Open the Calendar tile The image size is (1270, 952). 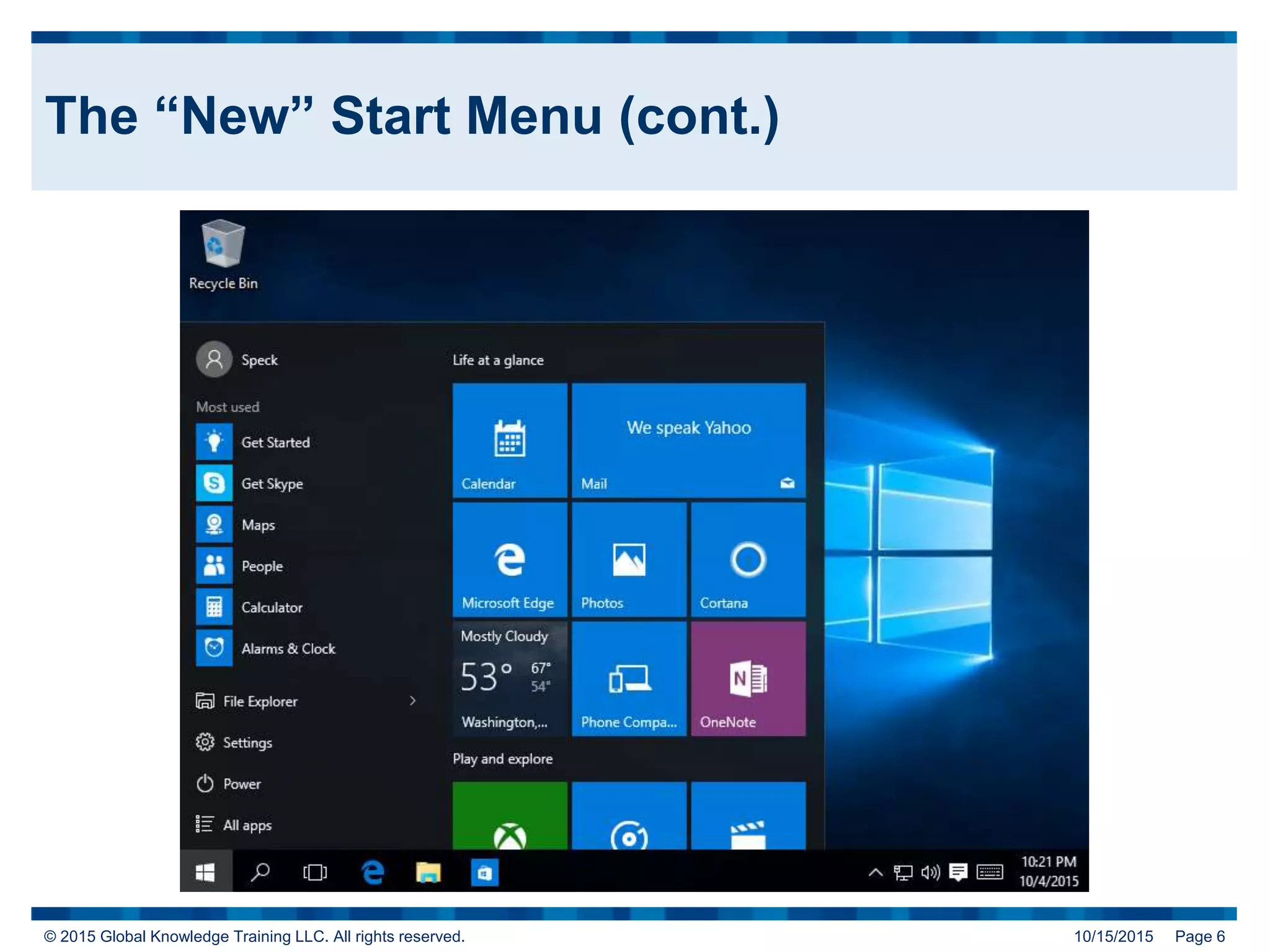[510, 440]
